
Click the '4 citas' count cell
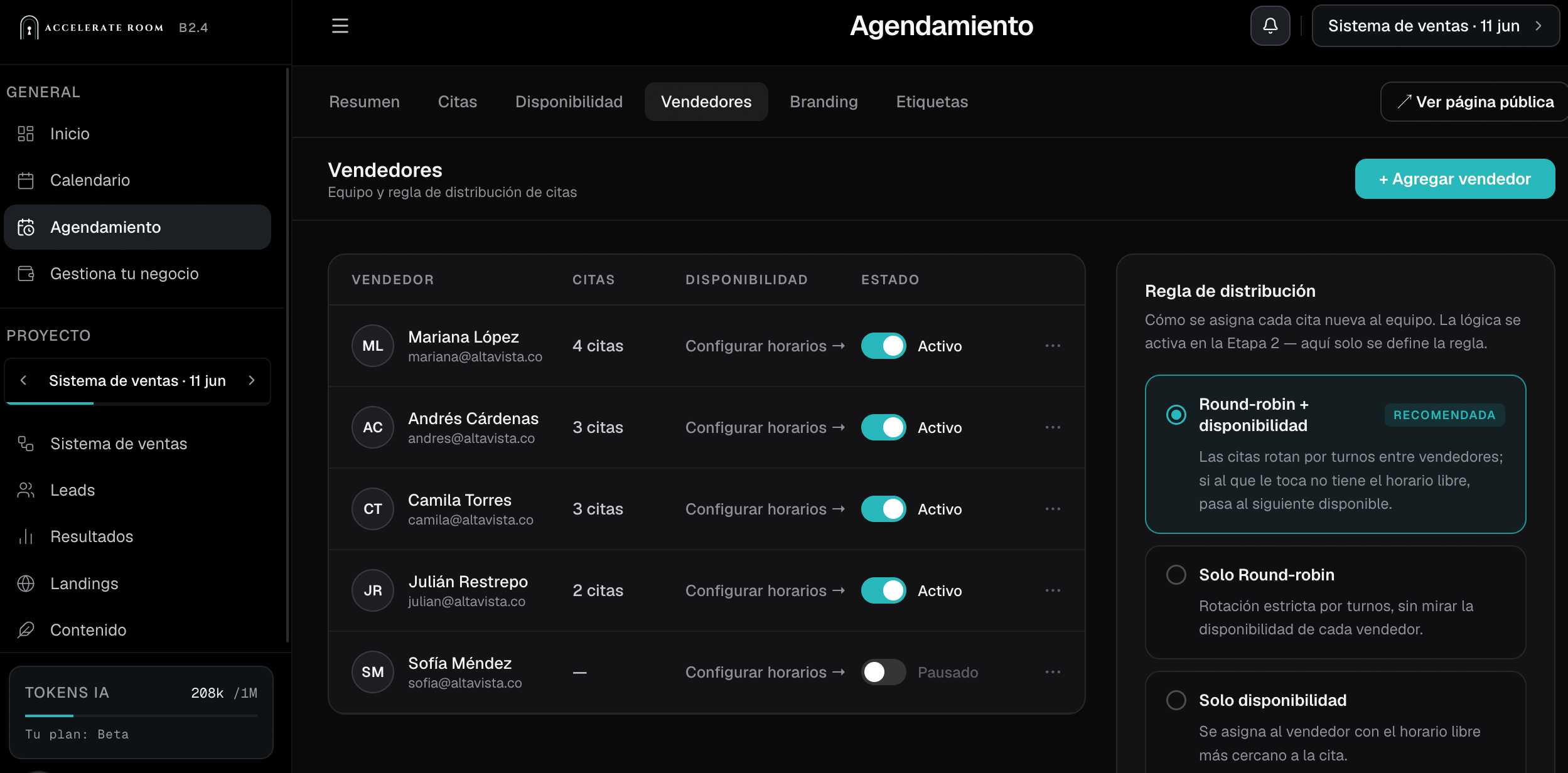(598, 346)
